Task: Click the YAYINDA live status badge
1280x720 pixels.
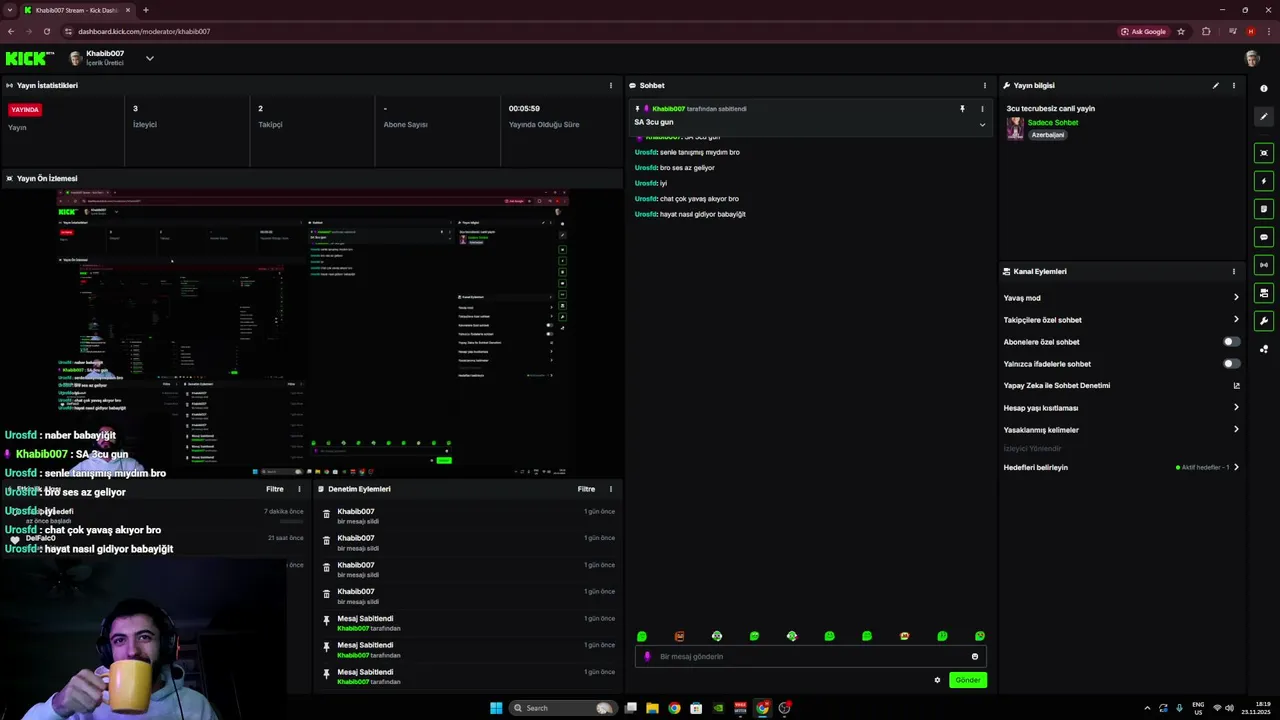Action: pyautogui.click(x=25, y=109)
